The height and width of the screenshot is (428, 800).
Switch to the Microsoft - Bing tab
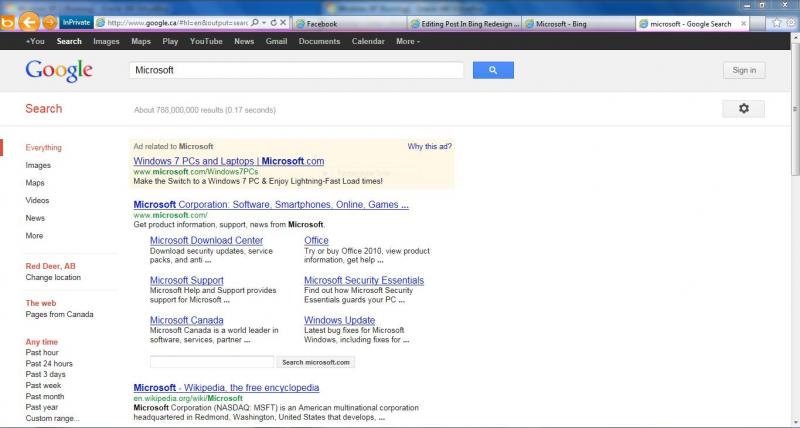(x=579, y=23)
